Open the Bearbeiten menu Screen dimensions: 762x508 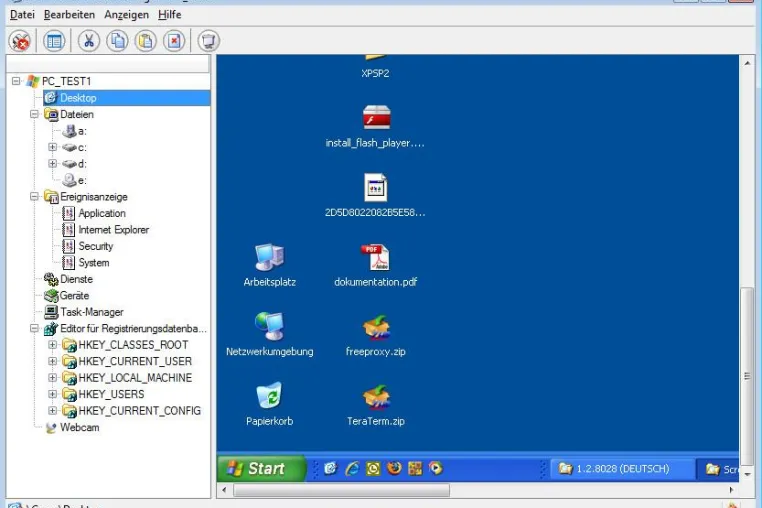[x=69, y=15]
